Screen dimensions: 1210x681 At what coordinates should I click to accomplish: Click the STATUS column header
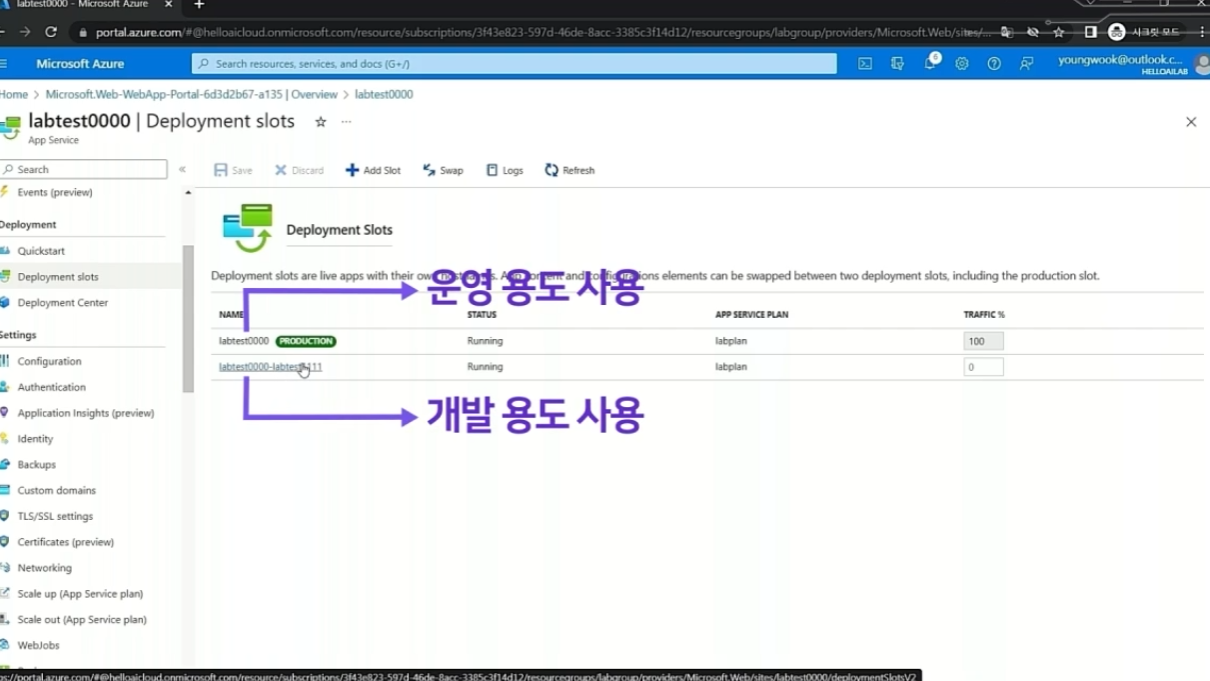point(482,315)
